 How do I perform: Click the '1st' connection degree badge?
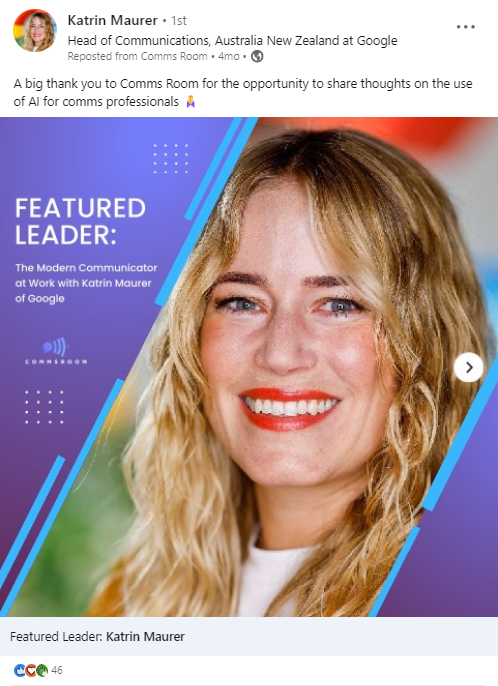[179, 21]
